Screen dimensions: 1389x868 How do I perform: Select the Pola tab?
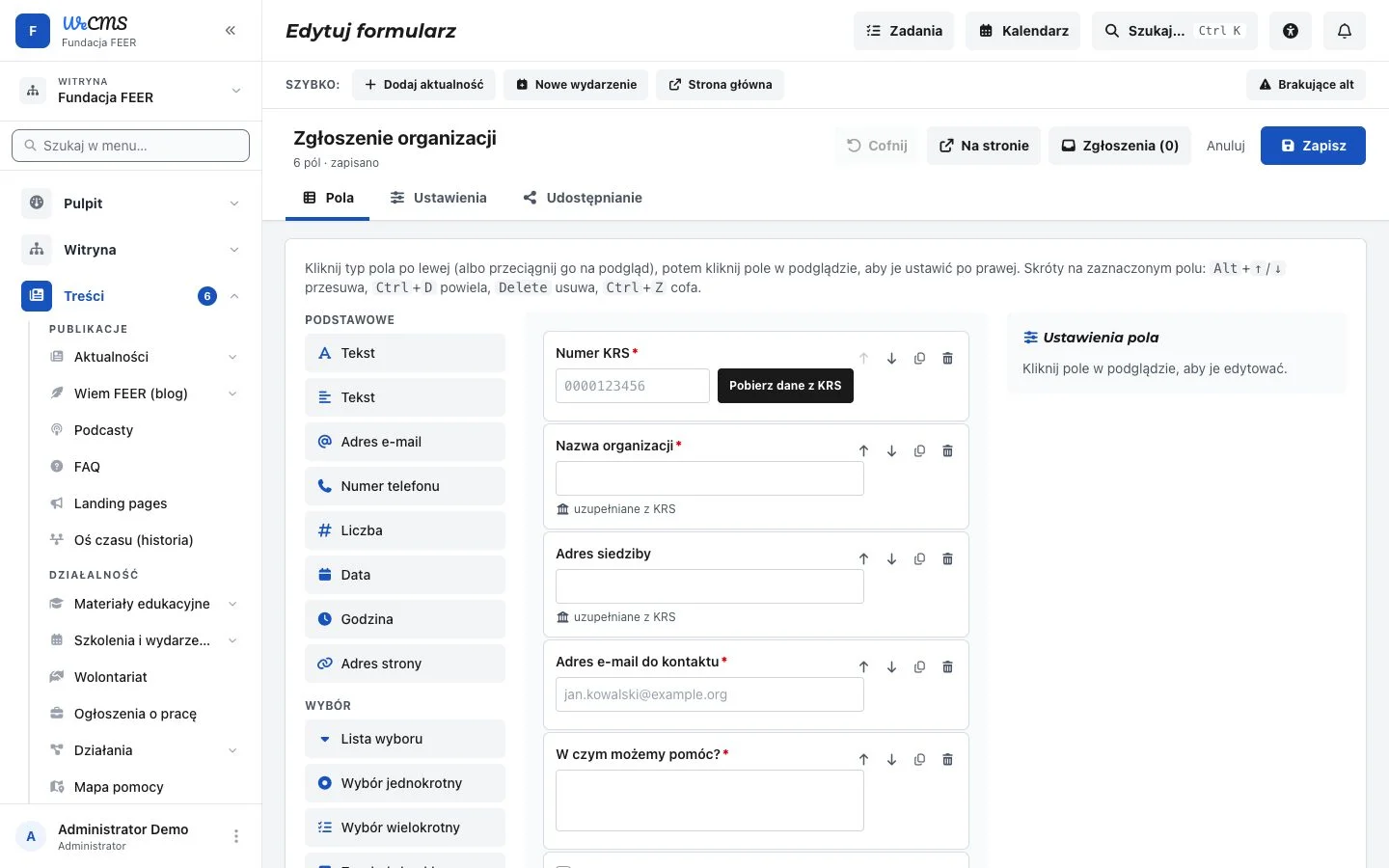click(x=328, y=198)
